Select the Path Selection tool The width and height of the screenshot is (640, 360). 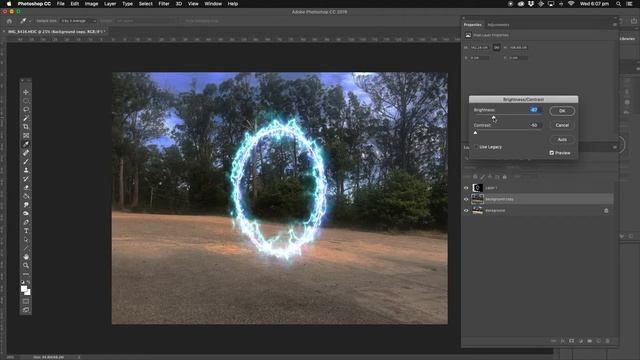pyautogui.click(x=26, y=239)
